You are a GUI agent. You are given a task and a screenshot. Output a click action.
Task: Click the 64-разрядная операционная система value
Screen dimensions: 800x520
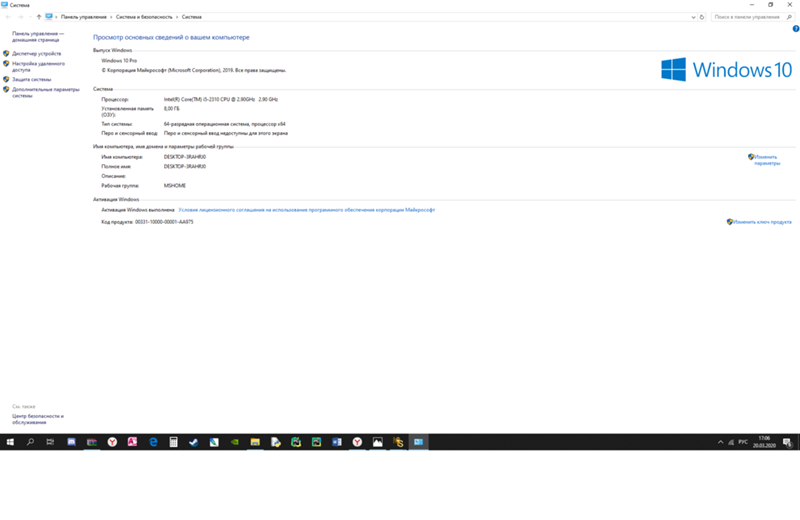coord(224,124)
